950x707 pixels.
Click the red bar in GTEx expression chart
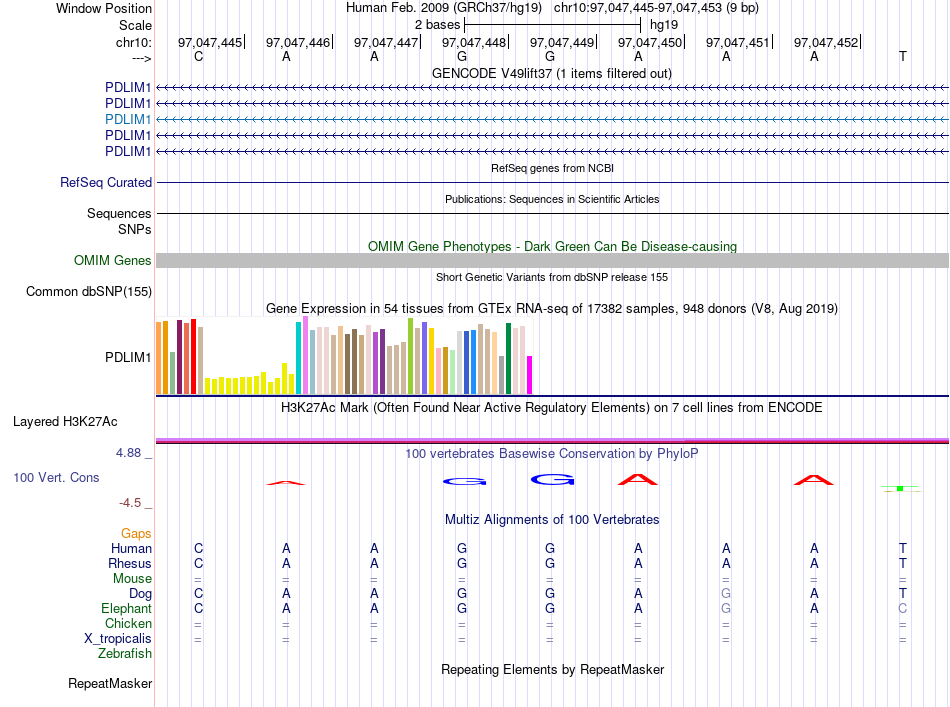[x=193, y=356]
